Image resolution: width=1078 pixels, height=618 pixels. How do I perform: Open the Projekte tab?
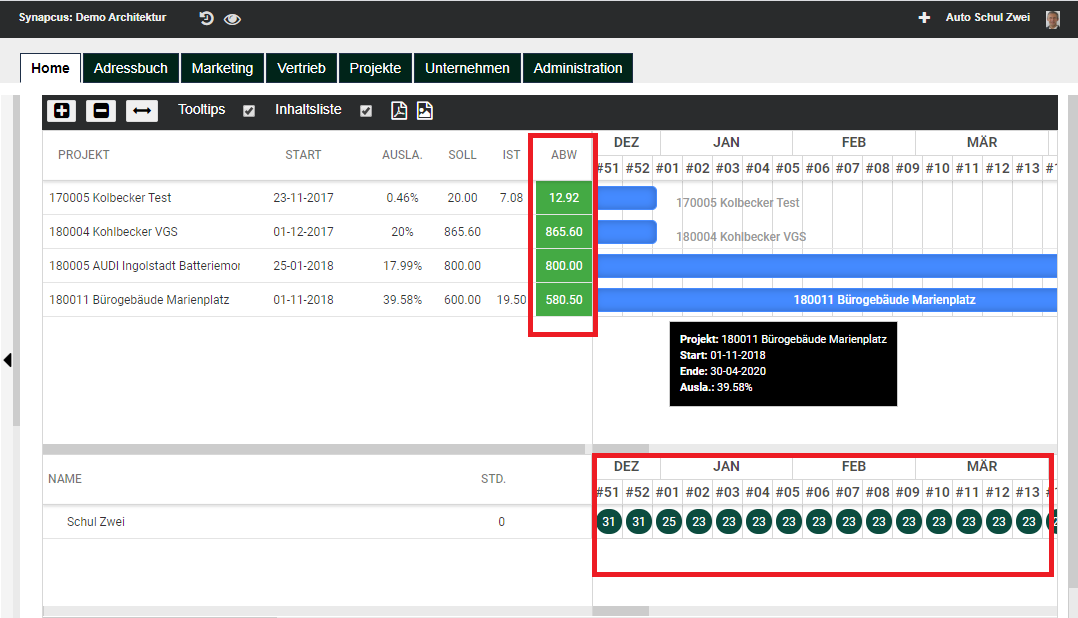tap(375, 68)
